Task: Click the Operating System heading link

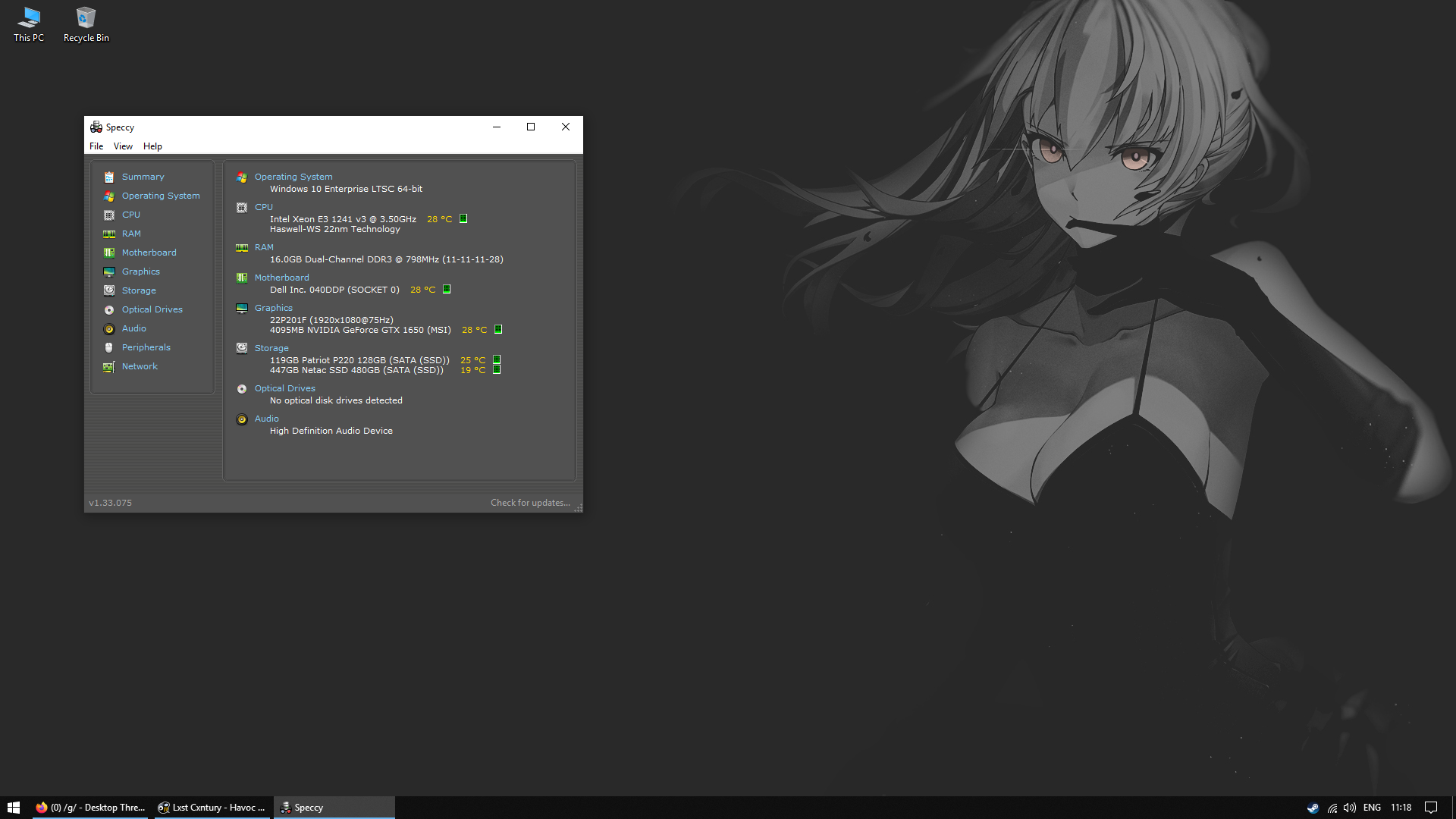Action: [293, 177]
